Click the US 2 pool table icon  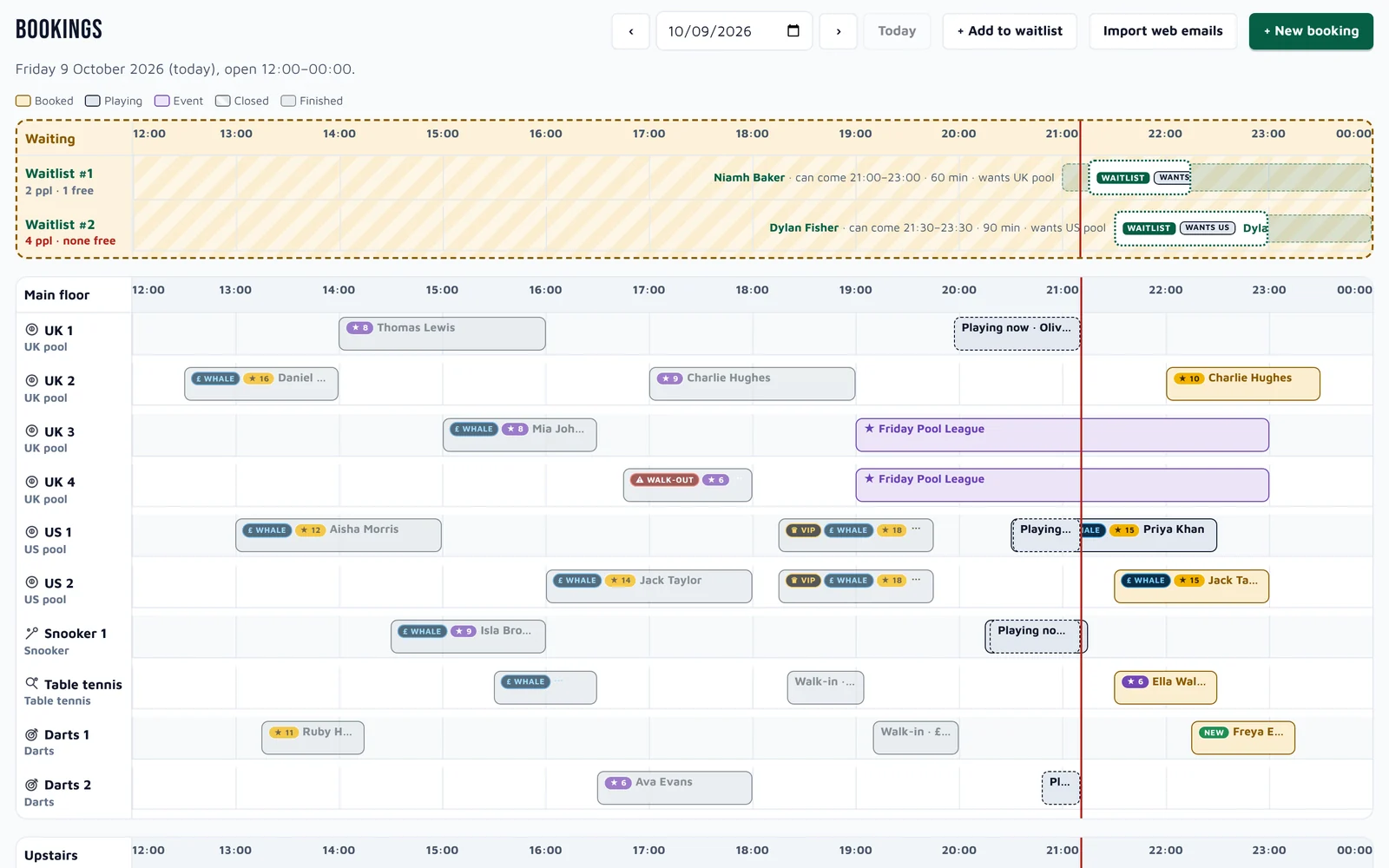point(32,582)
